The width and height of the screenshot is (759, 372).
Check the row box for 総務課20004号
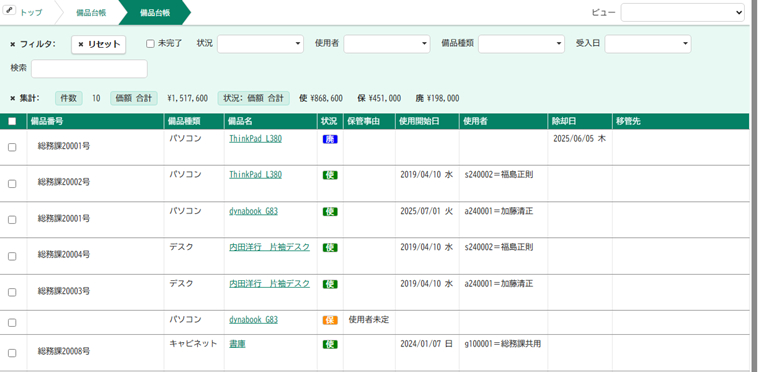(12, 256)
